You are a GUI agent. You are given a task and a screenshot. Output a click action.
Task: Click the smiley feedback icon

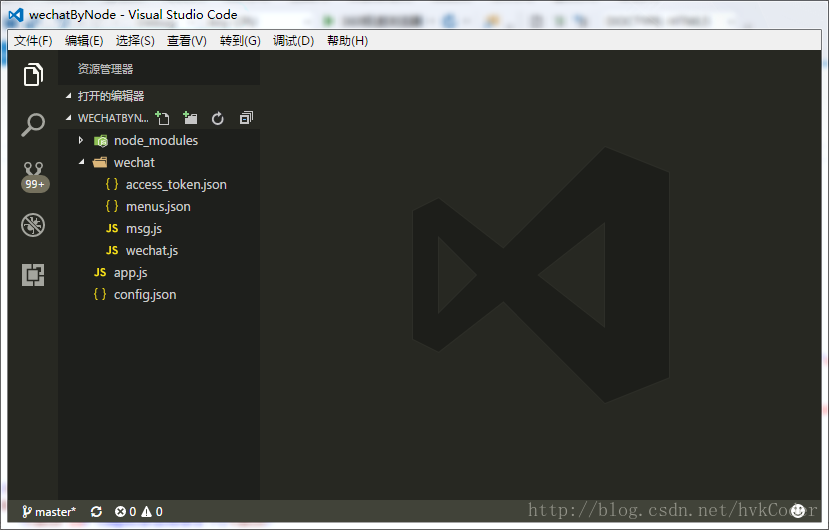click(x=797, y=511)
